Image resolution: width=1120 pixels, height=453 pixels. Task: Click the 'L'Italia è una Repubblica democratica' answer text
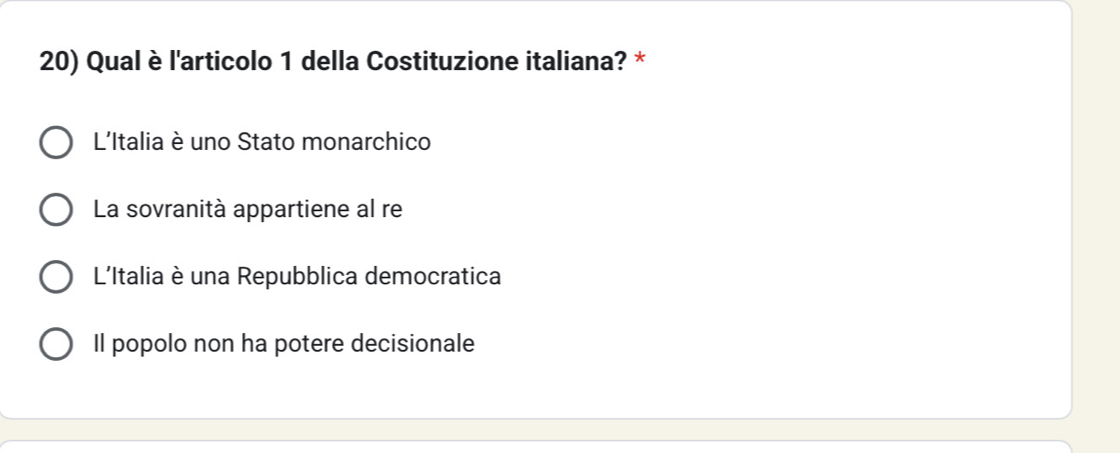point(297,277)
